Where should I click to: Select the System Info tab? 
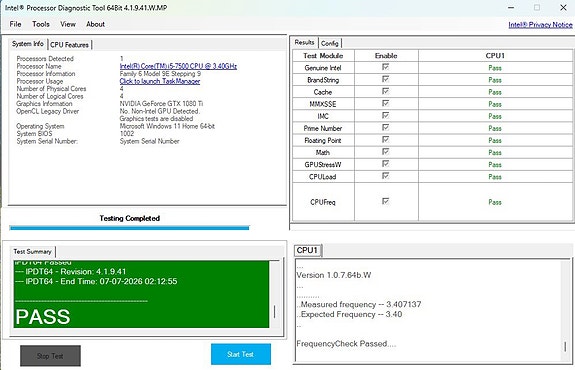[x=28, y=44]
